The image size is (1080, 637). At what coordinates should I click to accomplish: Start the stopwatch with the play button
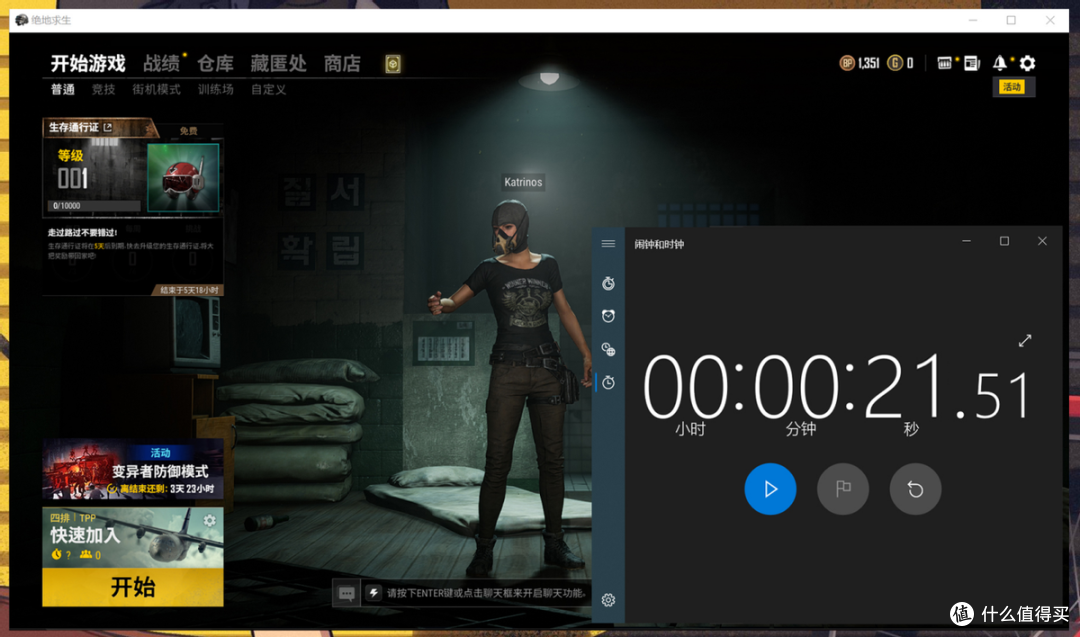point(770,489)
